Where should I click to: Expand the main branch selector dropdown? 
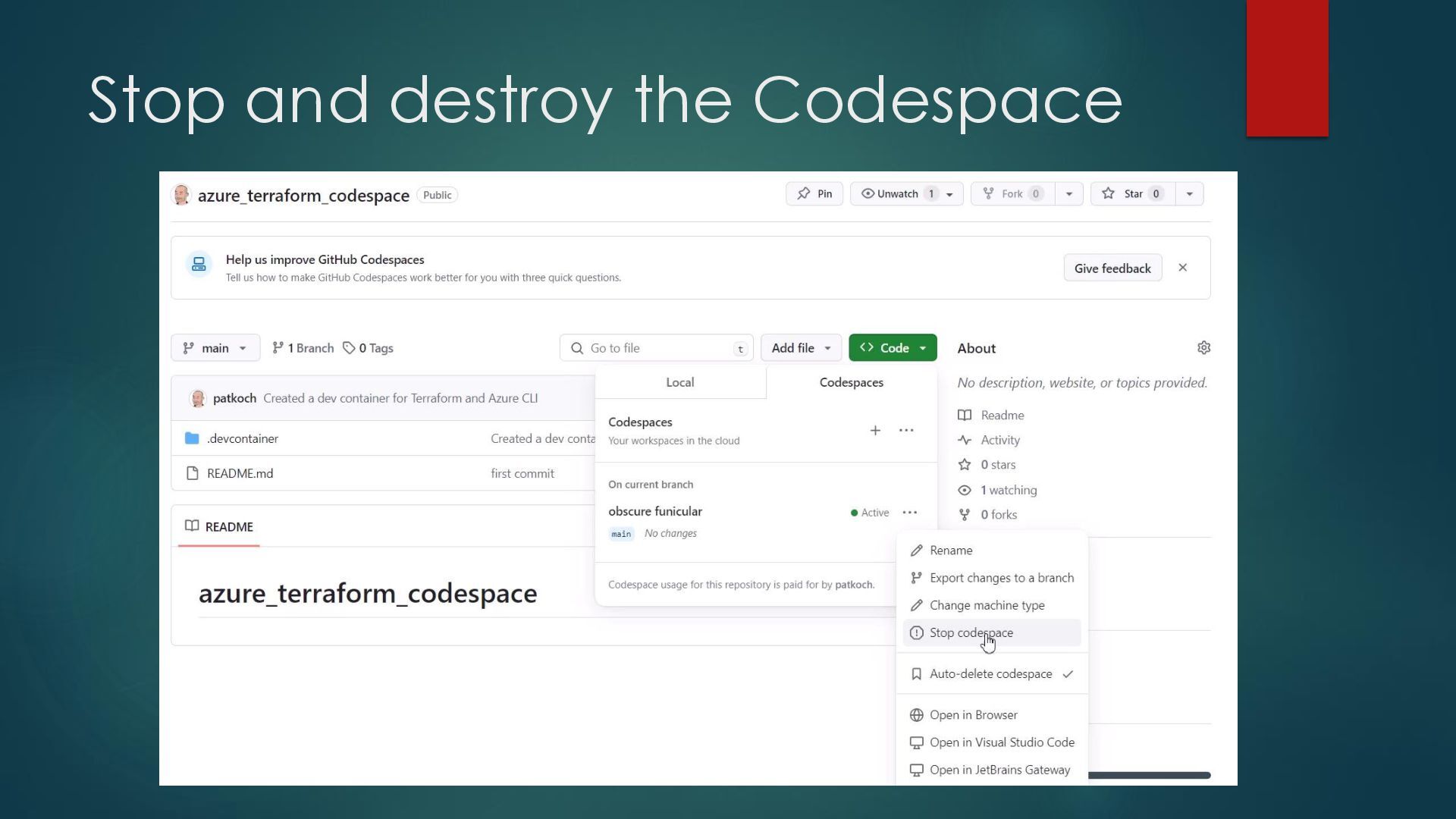click(x=215, y=348)
